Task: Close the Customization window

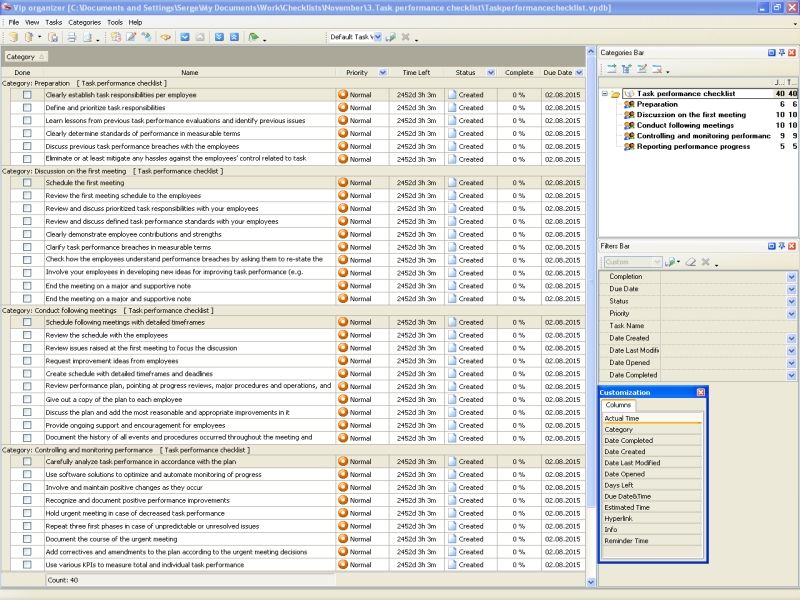Action: click(x=700, y=392)
